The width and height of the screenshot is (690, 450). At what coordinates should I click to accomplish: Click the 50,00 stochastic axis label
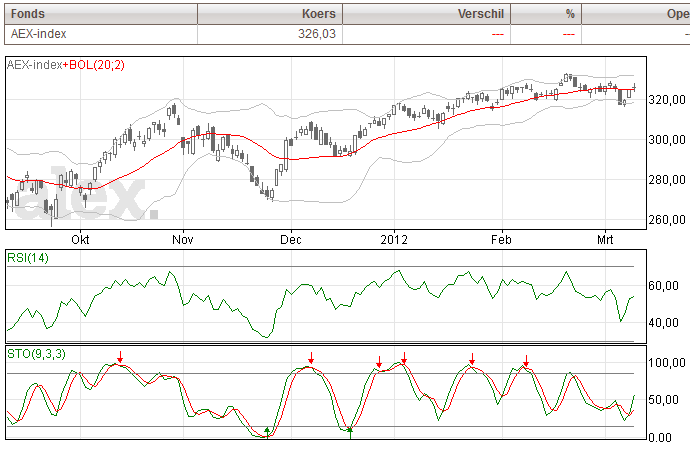pos(663,400)
